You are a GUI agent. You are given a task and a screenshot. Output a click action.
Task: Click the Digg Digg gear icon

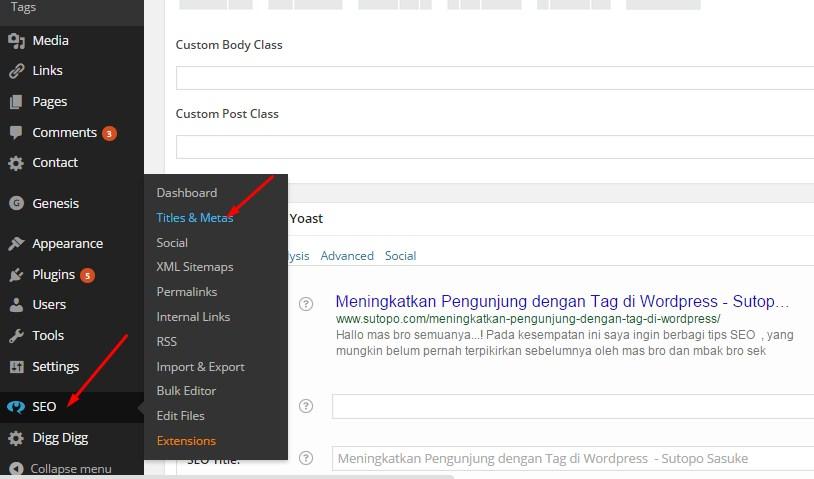(16, 438)
